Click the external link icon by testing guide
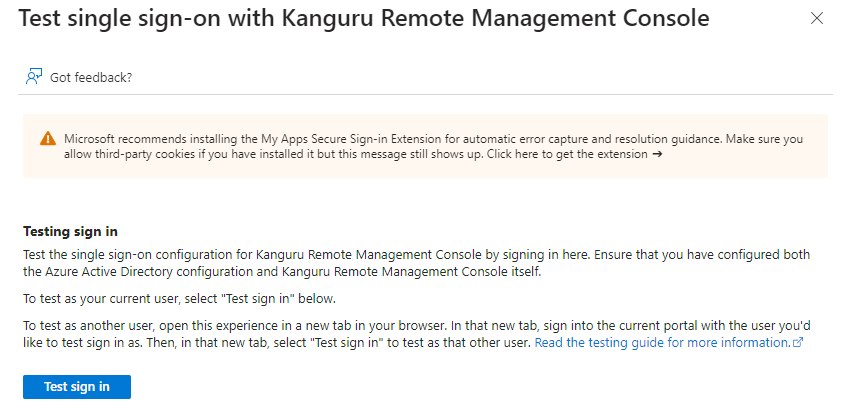Viewport: 849px width, 418px height. [x=797, y=342]
